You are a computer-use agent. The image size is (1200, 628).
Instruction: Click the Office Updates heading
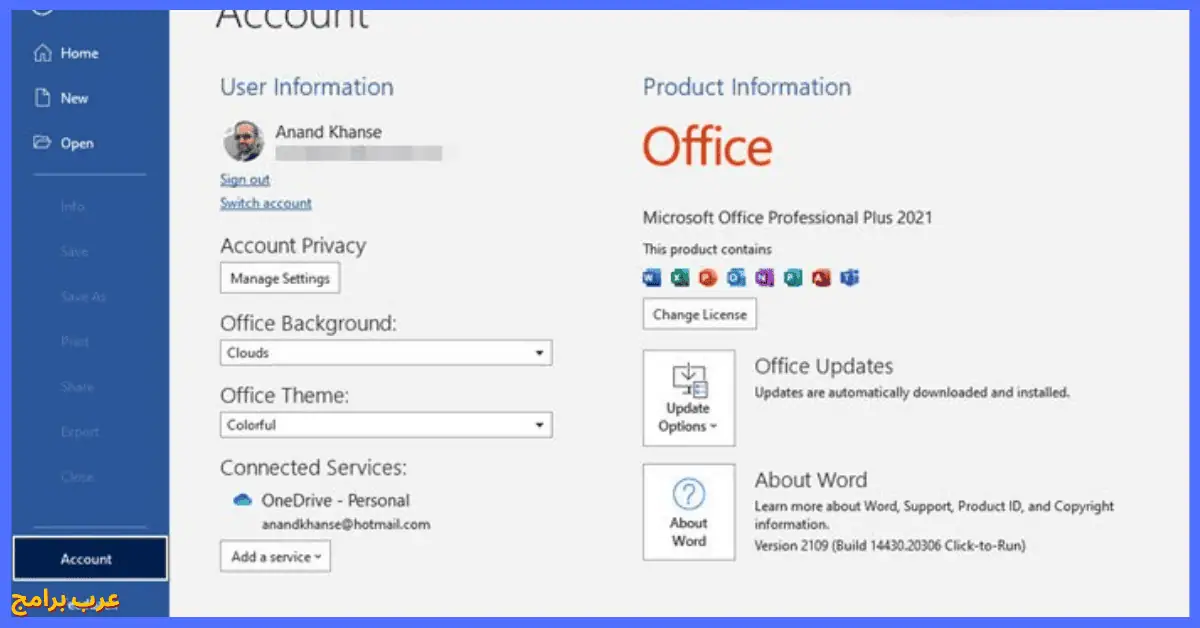point(824,366)
